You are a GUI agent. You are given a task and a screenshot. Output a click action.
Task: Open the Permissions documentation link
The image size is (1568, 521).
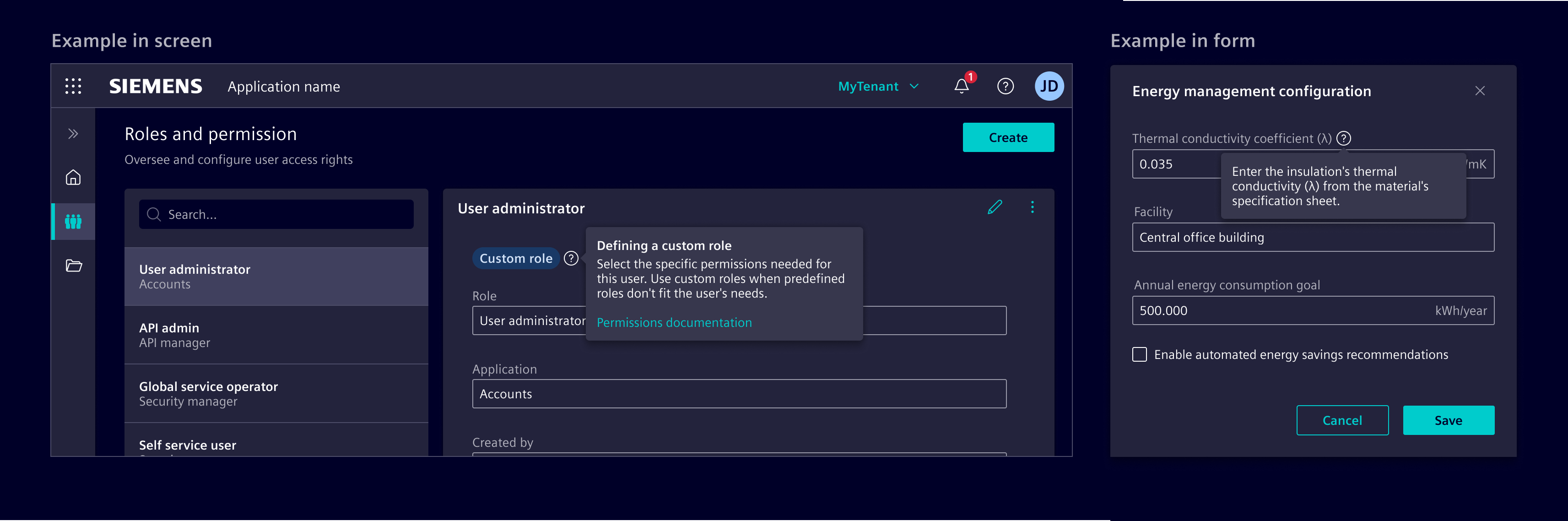click(x=674, y=322)
